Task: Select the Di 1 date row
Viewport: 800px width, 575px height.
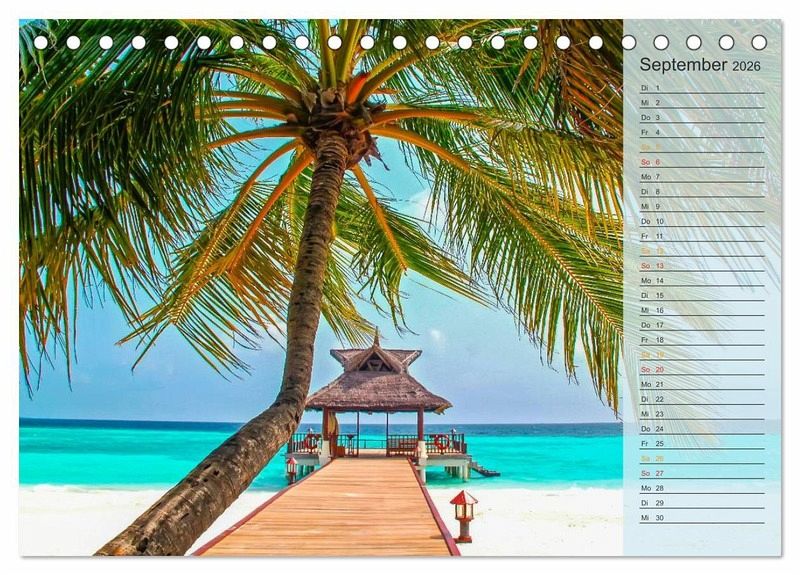Action: [701, 88]
